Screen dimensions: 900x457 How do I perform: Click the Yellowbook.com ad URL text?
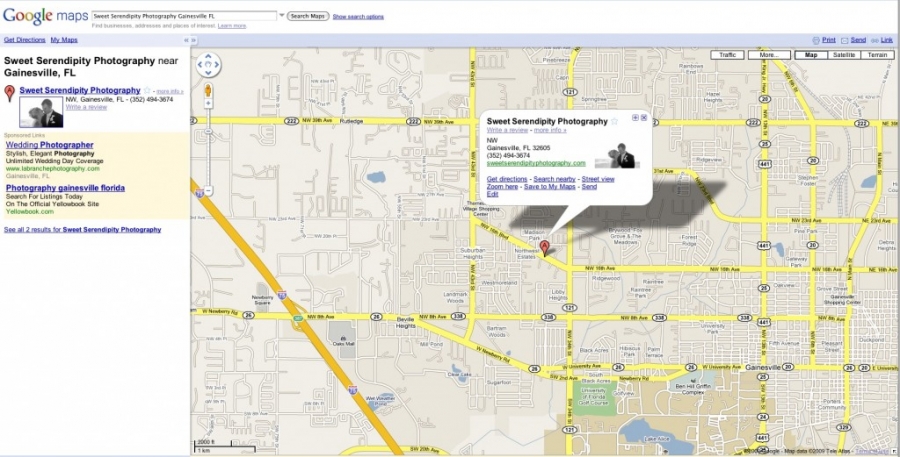[30, 212]
